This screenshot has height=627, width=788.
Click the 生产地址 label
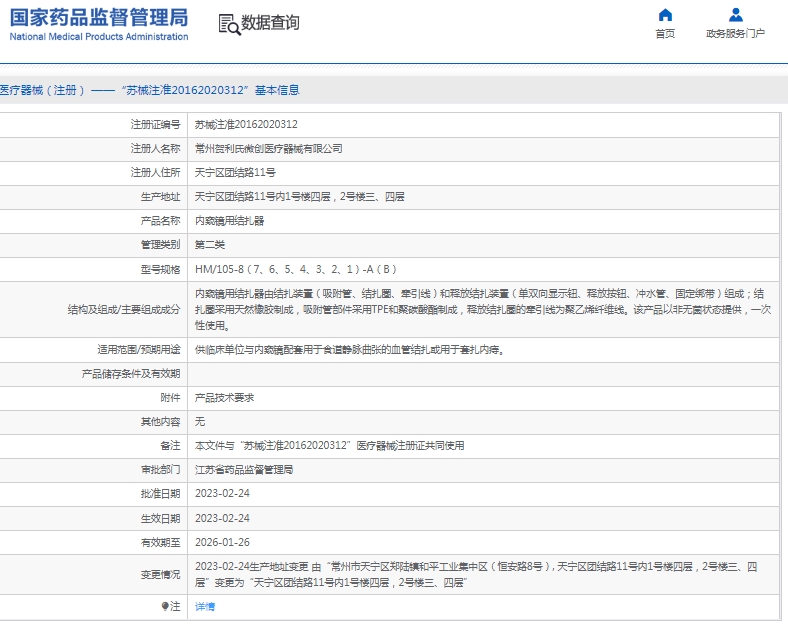coord(160,197)
